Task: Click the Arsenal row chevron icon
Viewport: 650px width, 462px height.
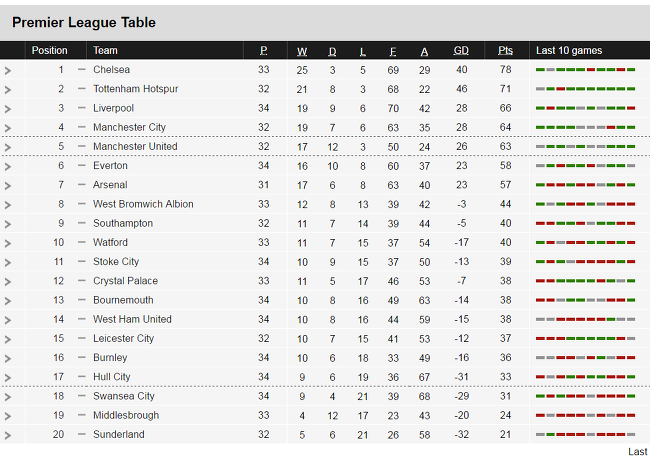Action: point(8,186)
